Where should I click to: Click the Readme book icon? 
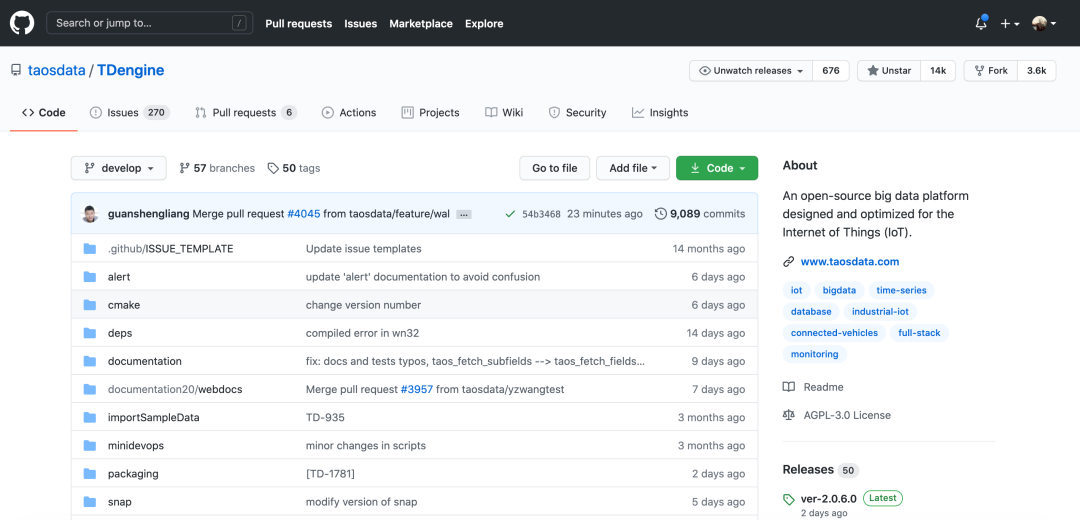pyautogui.click(x=789, y=387)
